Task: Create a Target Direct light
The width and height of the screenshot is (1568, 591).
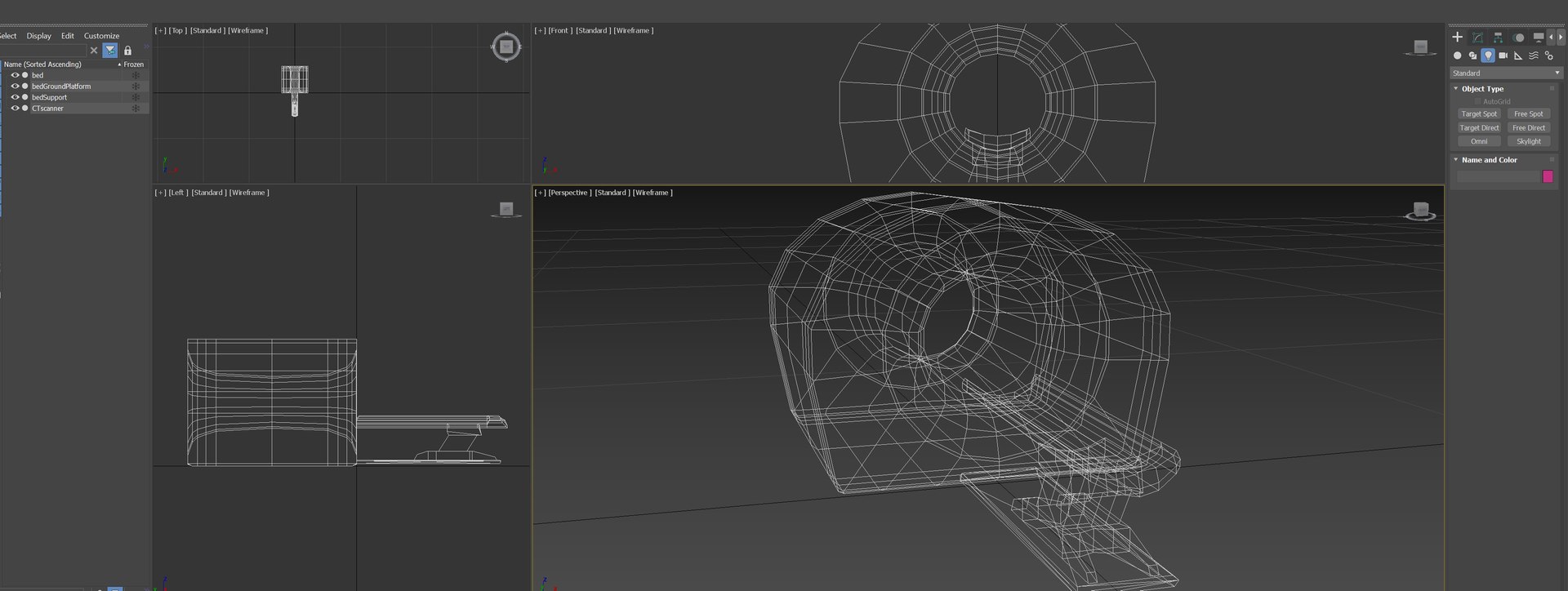Action: point(1479,127)
